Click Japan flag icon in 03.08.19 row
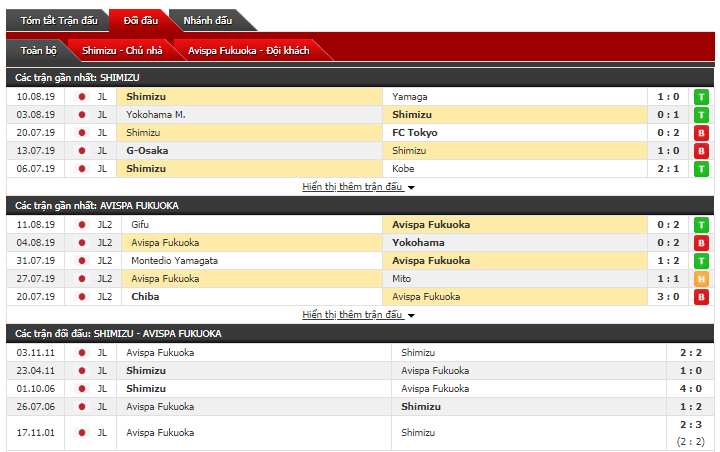Viewport: 720px width, 452px height. (82, 115)
